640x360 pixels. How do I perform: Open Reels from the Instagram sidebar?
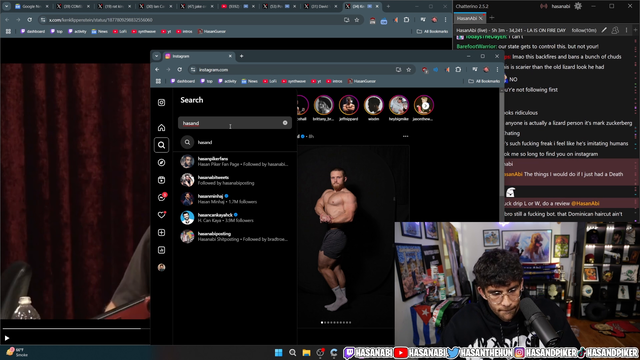point(161,180)
